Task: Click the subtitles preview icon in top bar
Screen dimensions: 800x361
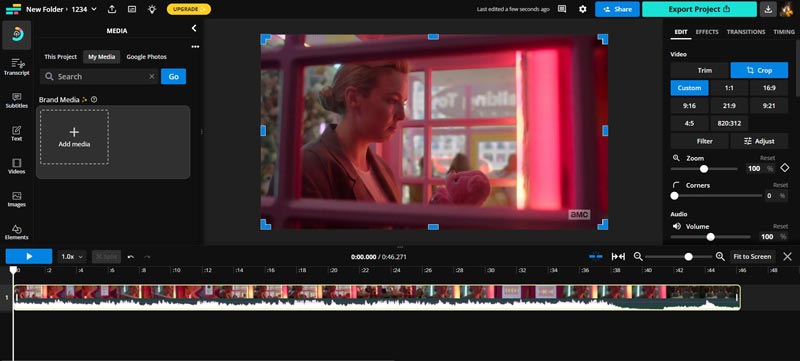Action: tap(132, 9)
